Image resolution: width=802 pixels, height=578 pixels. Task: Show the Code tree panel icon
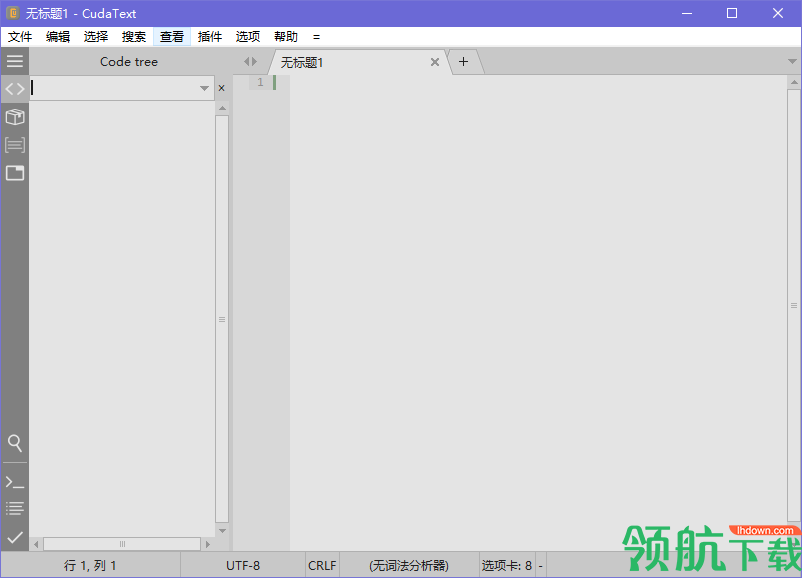15,89
